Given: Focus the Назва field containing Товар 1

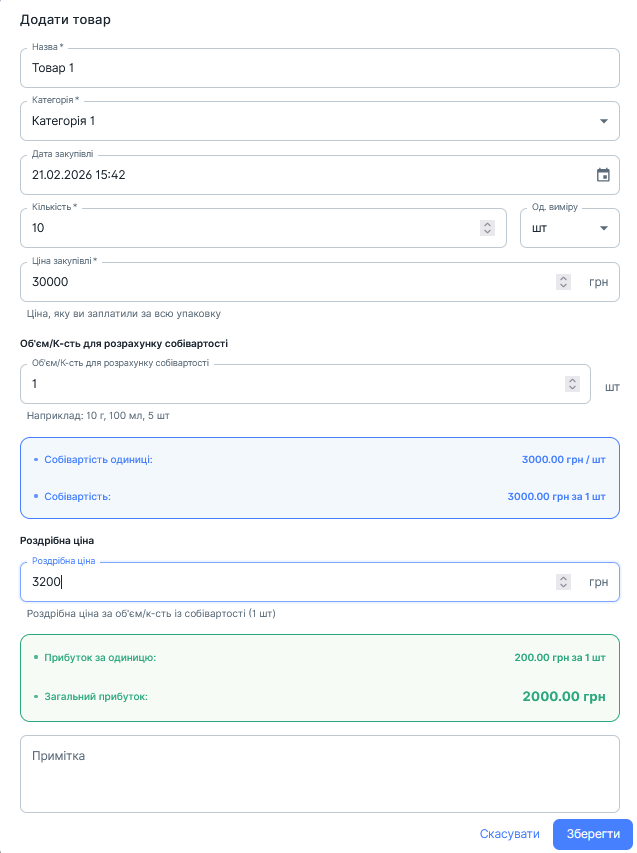Looking at the screenshot, I should pyautogui.click(x=320, y=68).
